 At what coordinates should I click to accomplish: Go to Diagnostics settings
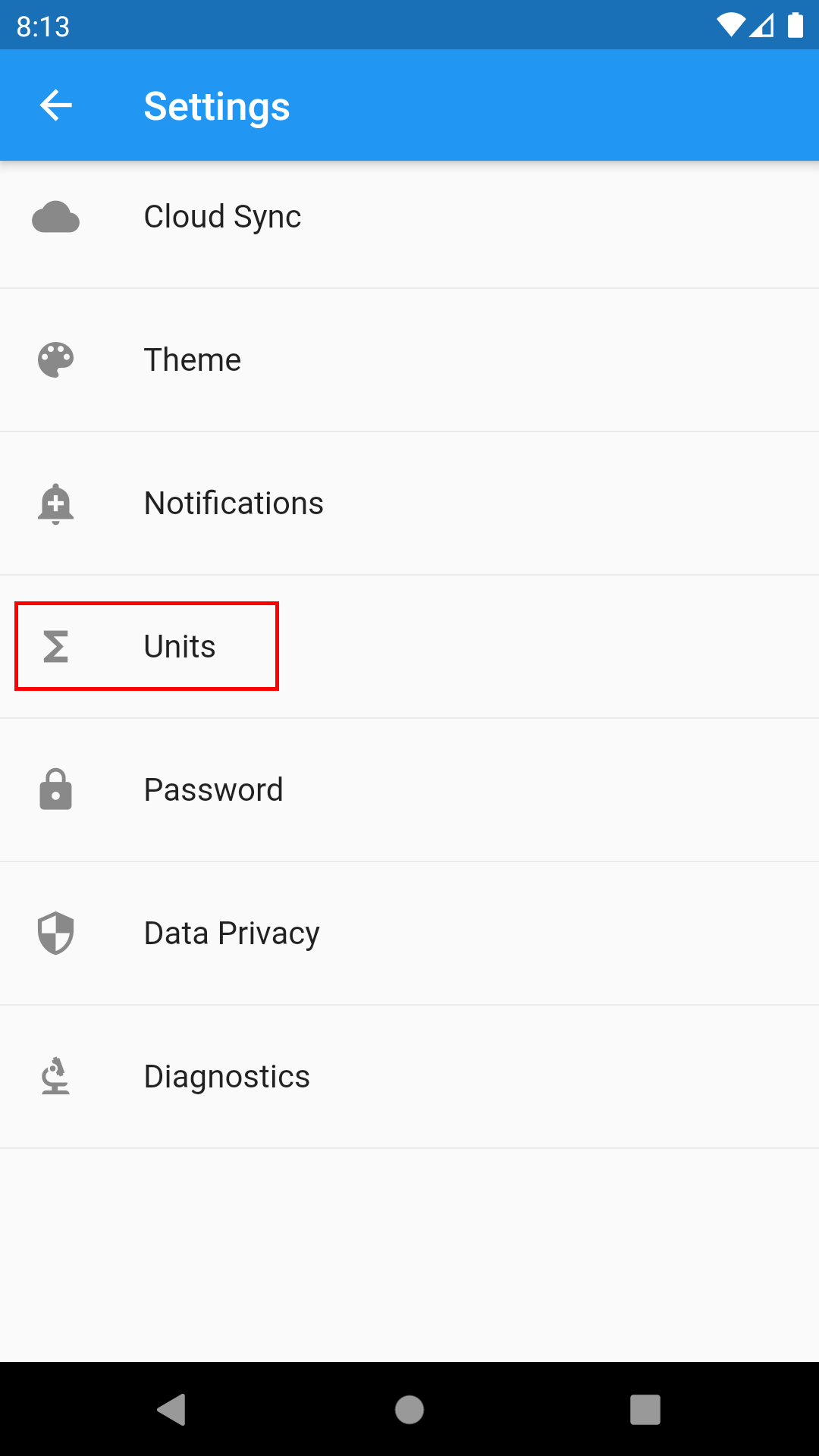pos(227,1077)
